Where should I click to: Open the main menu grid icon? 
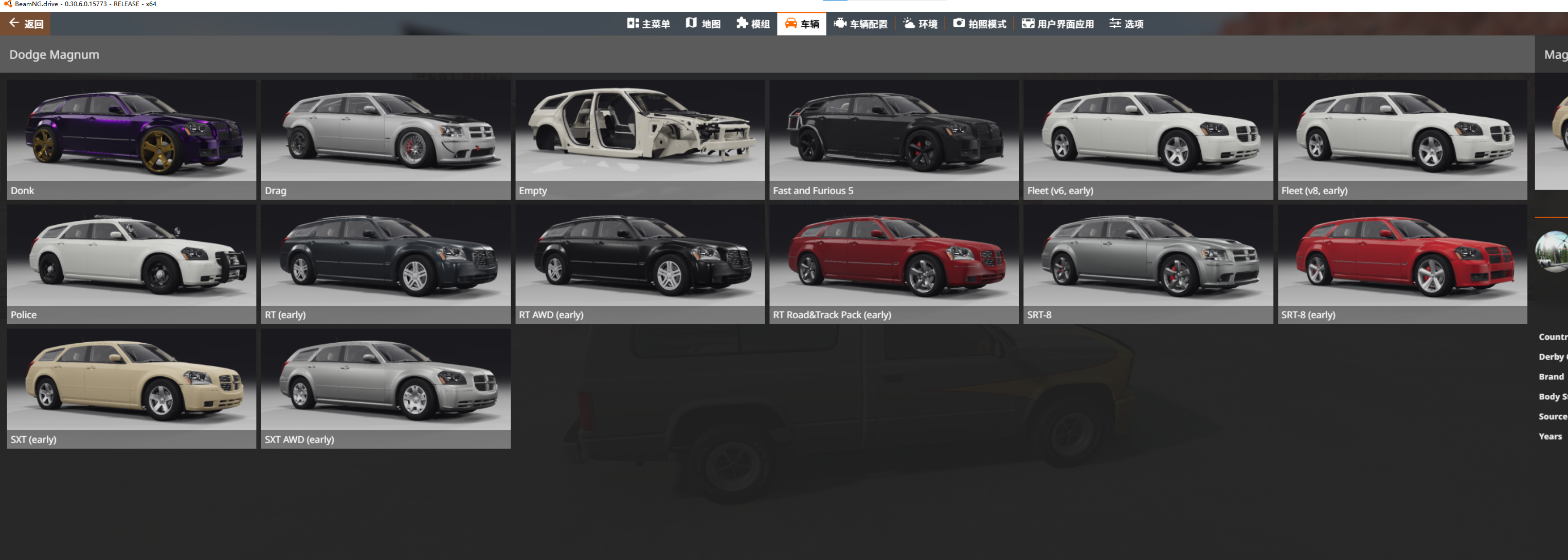(x=633, y=23)
